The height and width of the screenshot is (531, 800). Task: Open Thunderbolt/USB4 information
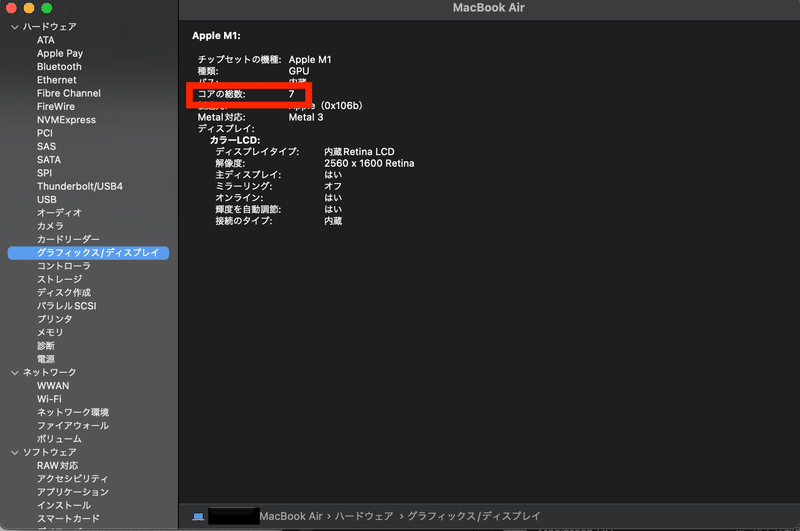click(x=80, y=186)
